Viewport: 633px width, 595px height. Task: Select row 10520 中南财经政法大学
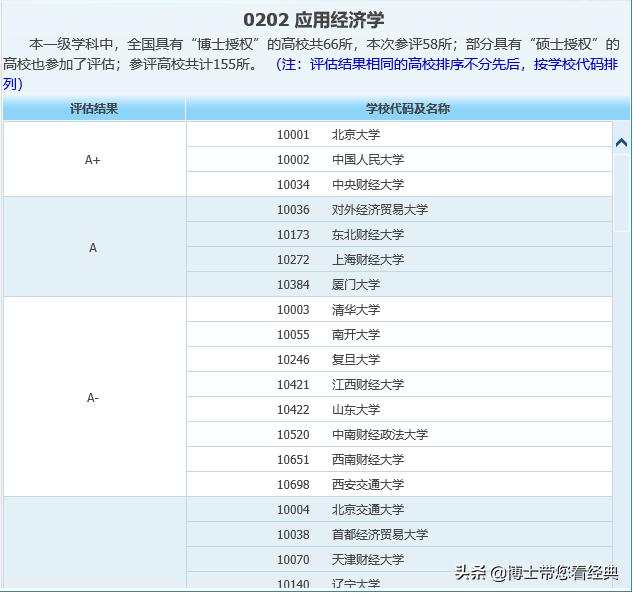pos(399,435)
